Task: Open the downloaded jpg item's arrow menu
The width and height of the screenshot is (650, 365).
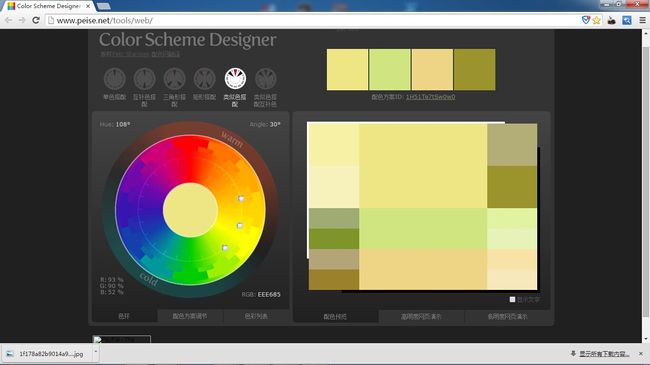Action: [95, 352]
